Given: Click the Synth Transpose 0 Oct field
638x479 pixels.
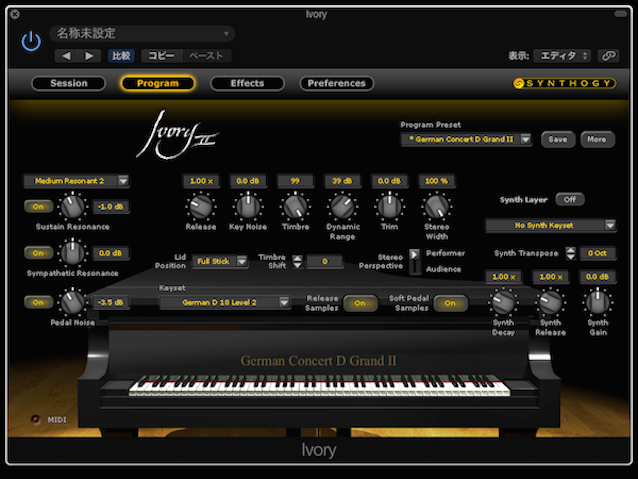Looking at the screenshot, I should pyautogui.click(x=597, y=253).
